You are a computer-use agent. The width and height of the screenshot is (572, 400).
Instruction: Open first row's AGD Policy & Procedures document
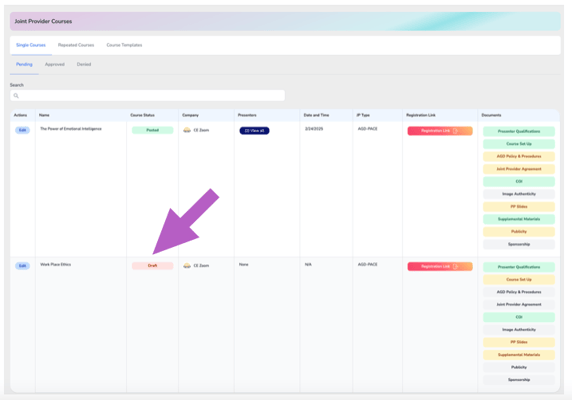coord(519,156)
